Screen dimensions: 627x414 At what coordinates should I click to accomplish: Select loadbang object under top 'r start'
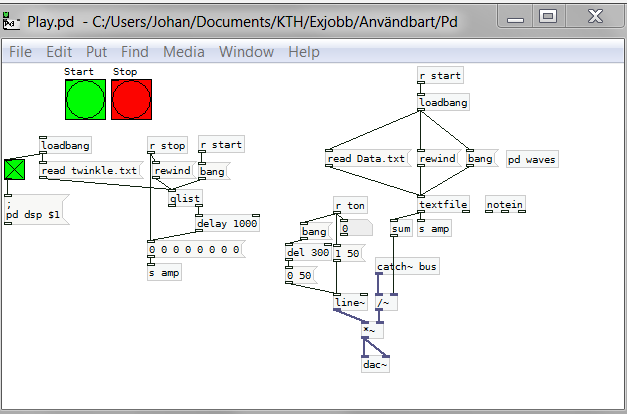[443, 102]
